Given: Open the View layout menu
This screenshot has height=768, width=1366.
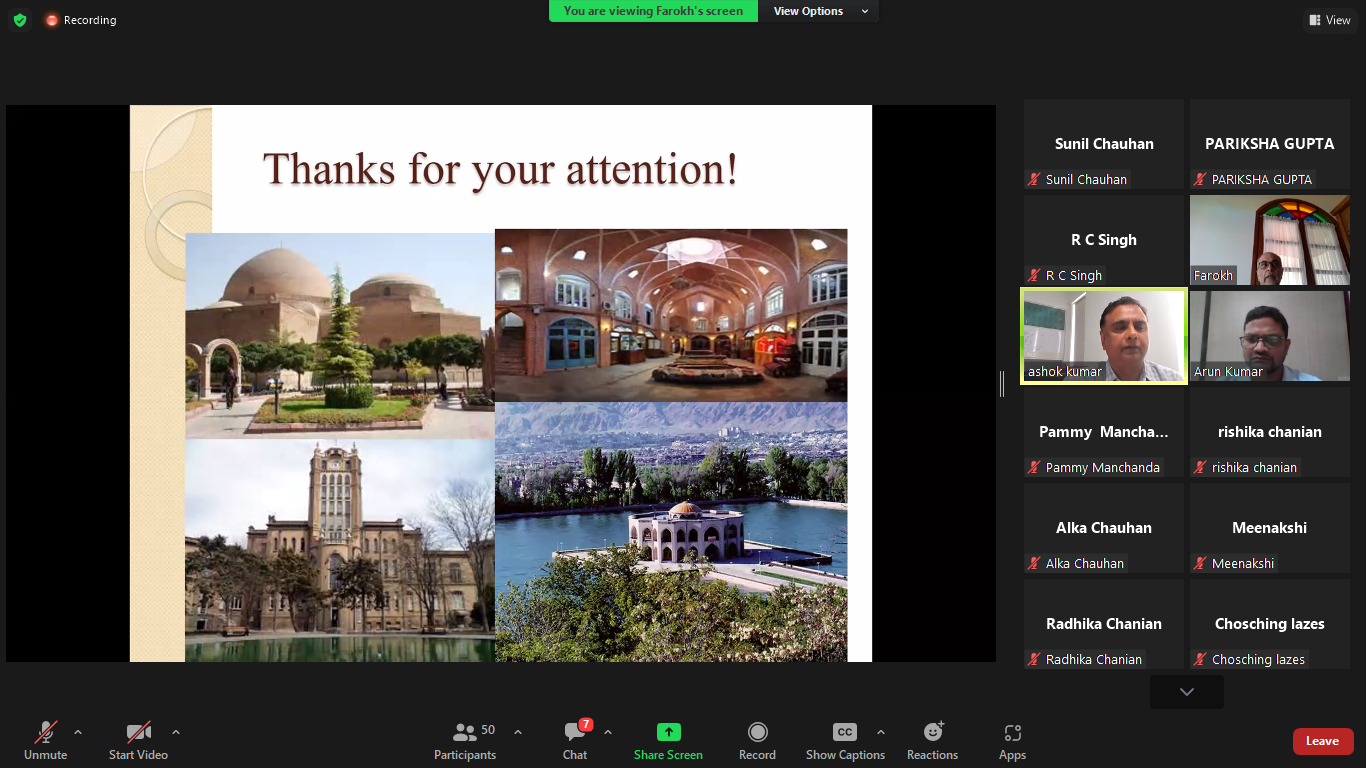Looking at the screenshot, I should click(1329, 20).
